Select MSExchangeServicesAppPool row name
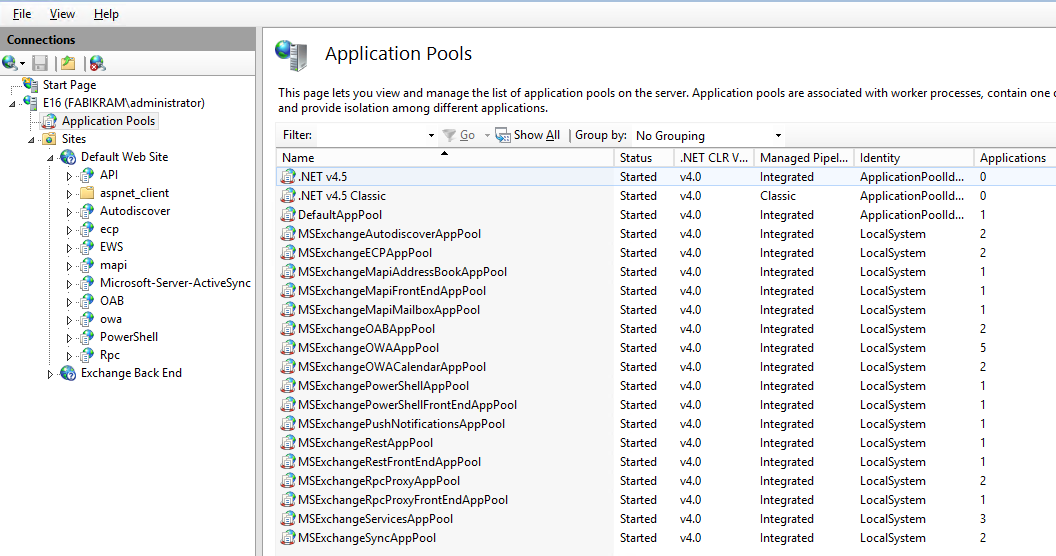The height and width of the screenshot is (556, 1056). 375,518
